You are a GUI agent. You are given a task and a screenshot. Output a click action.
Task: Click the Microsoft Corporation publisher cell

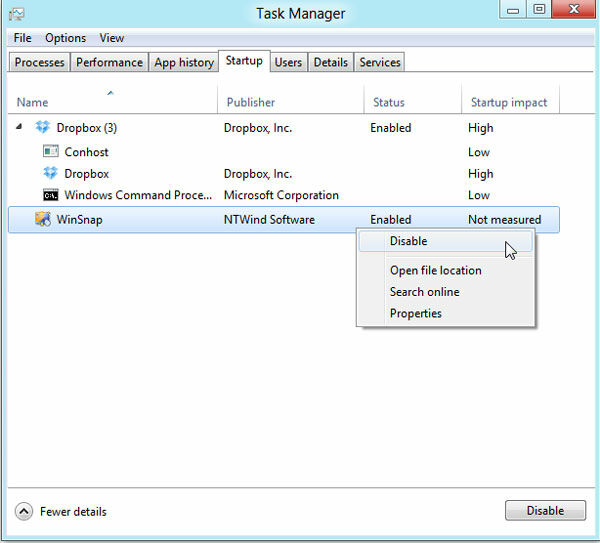pyautogui.click(x=281, y=195)
